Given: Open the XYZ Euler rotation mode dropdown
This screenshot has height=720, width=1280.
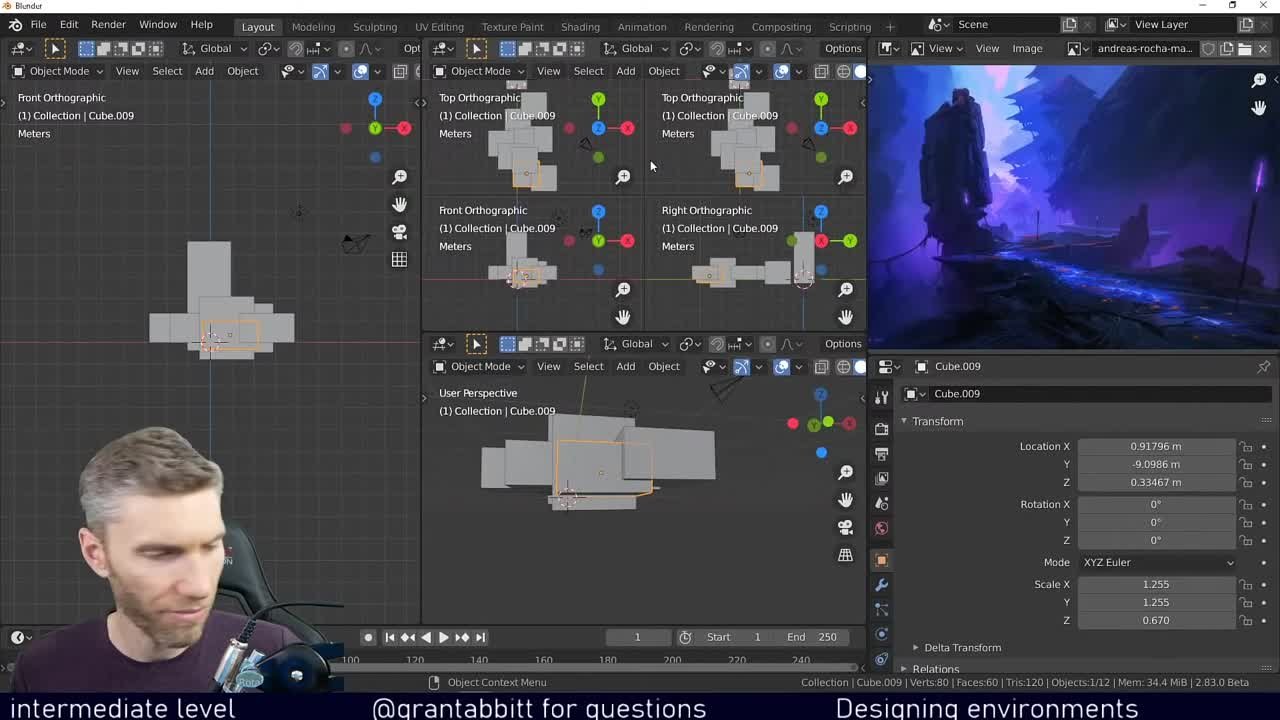Looking at the screenshot, I should pyautogui.click(x=1157, y=562).
